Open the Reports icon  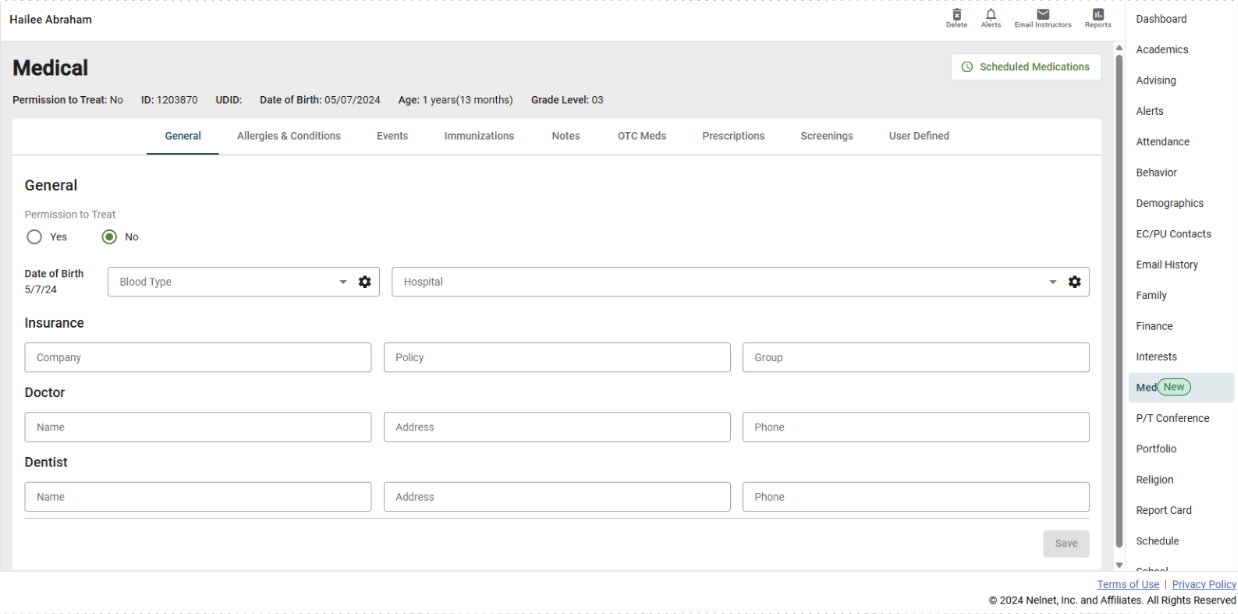click(x=1098, y=18)
